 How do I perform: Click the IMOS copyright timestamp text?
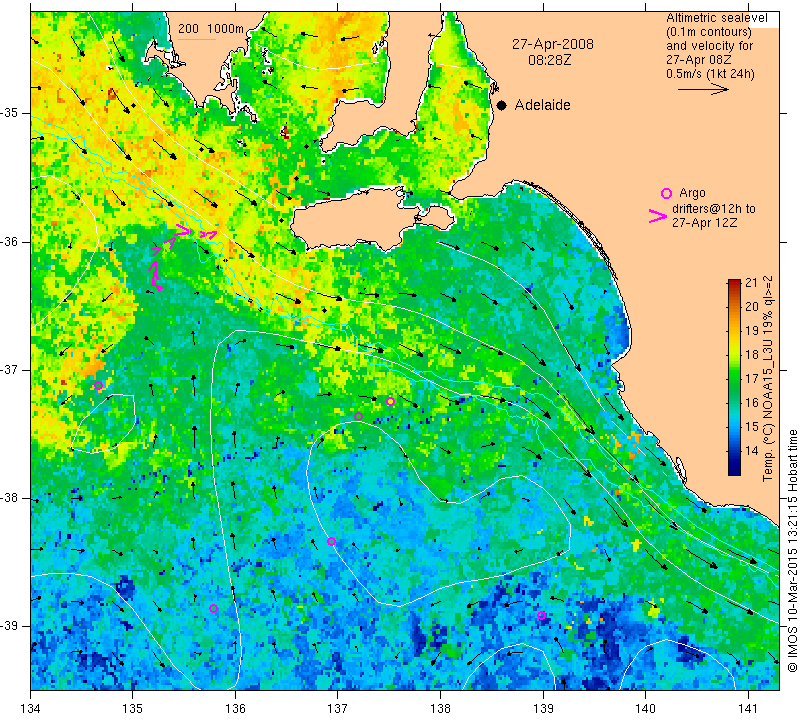(792, 551)
